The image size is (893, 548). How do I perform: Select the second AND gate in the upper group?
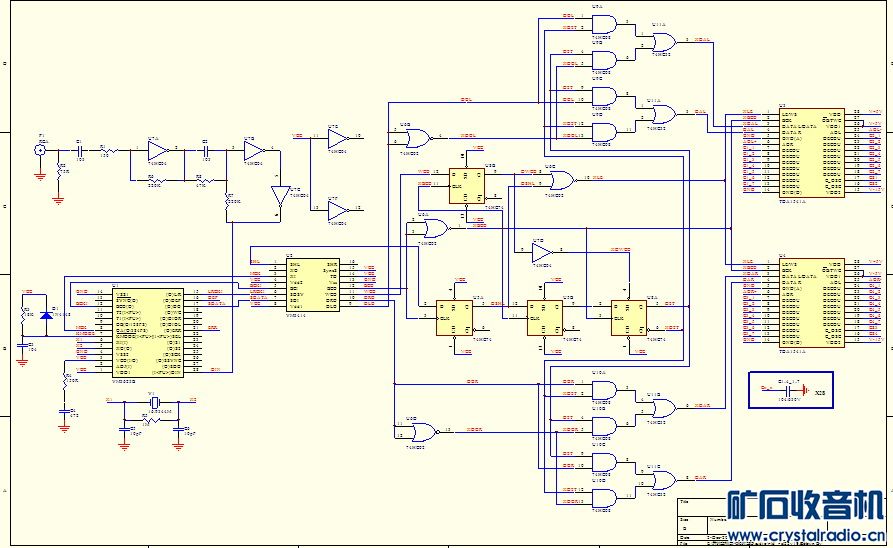coord(604,60)
